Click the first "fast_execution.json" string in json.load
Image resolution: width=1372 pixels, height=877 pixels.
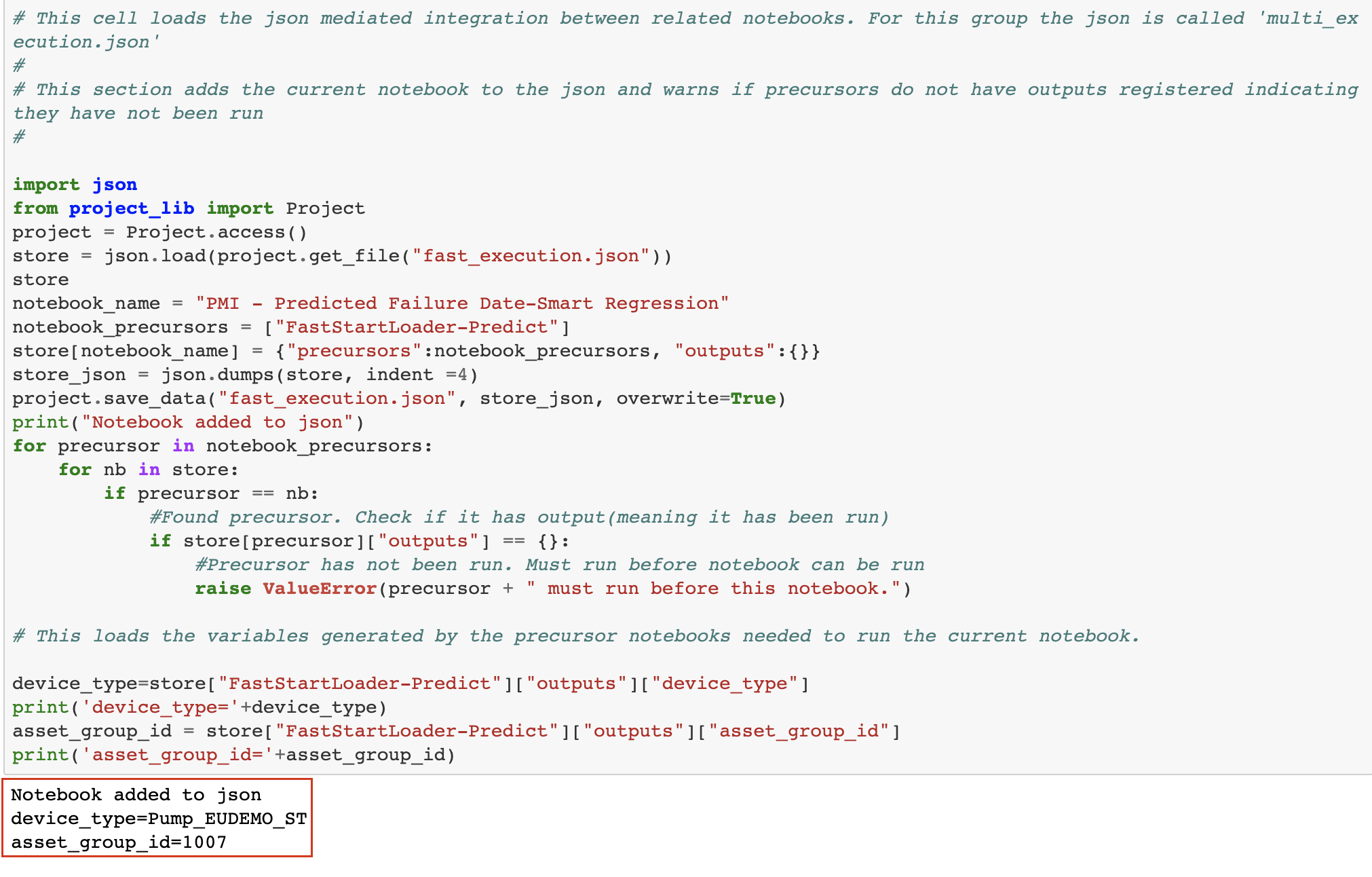point(531,256)
